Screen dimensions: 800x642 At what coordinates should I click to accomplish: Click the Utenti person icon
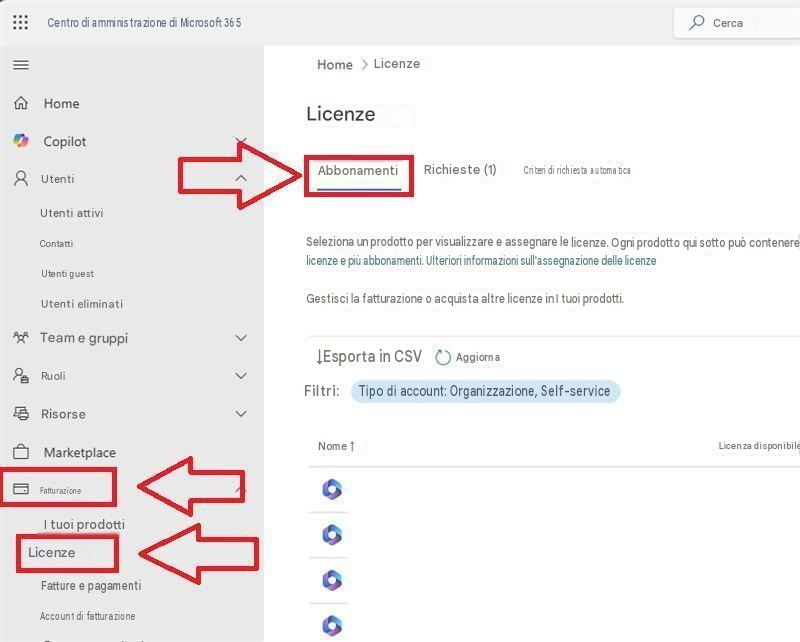tap(21, 179)
